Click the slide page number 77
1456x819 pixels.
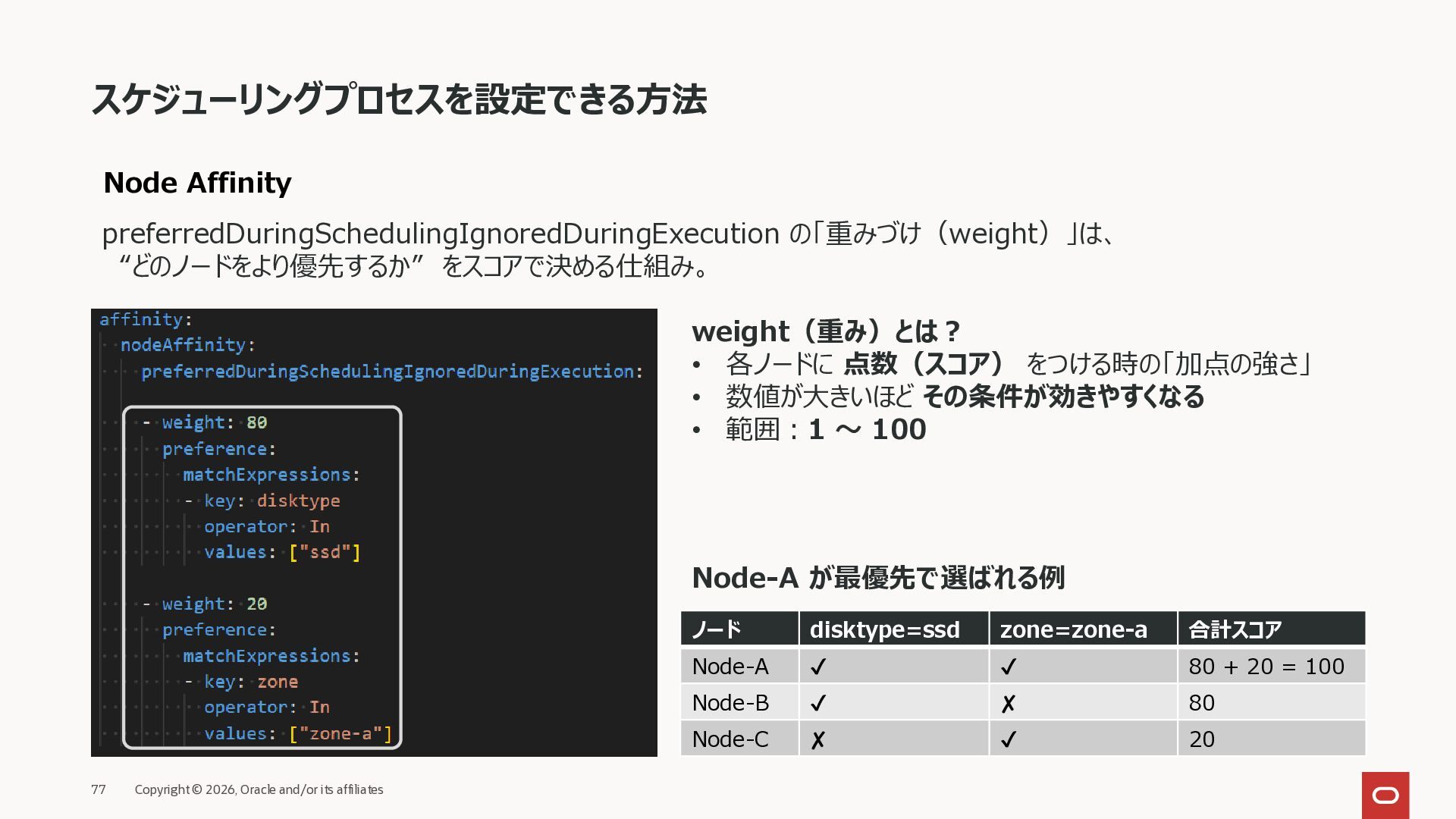pyautogui.click(x=99, y=789)
